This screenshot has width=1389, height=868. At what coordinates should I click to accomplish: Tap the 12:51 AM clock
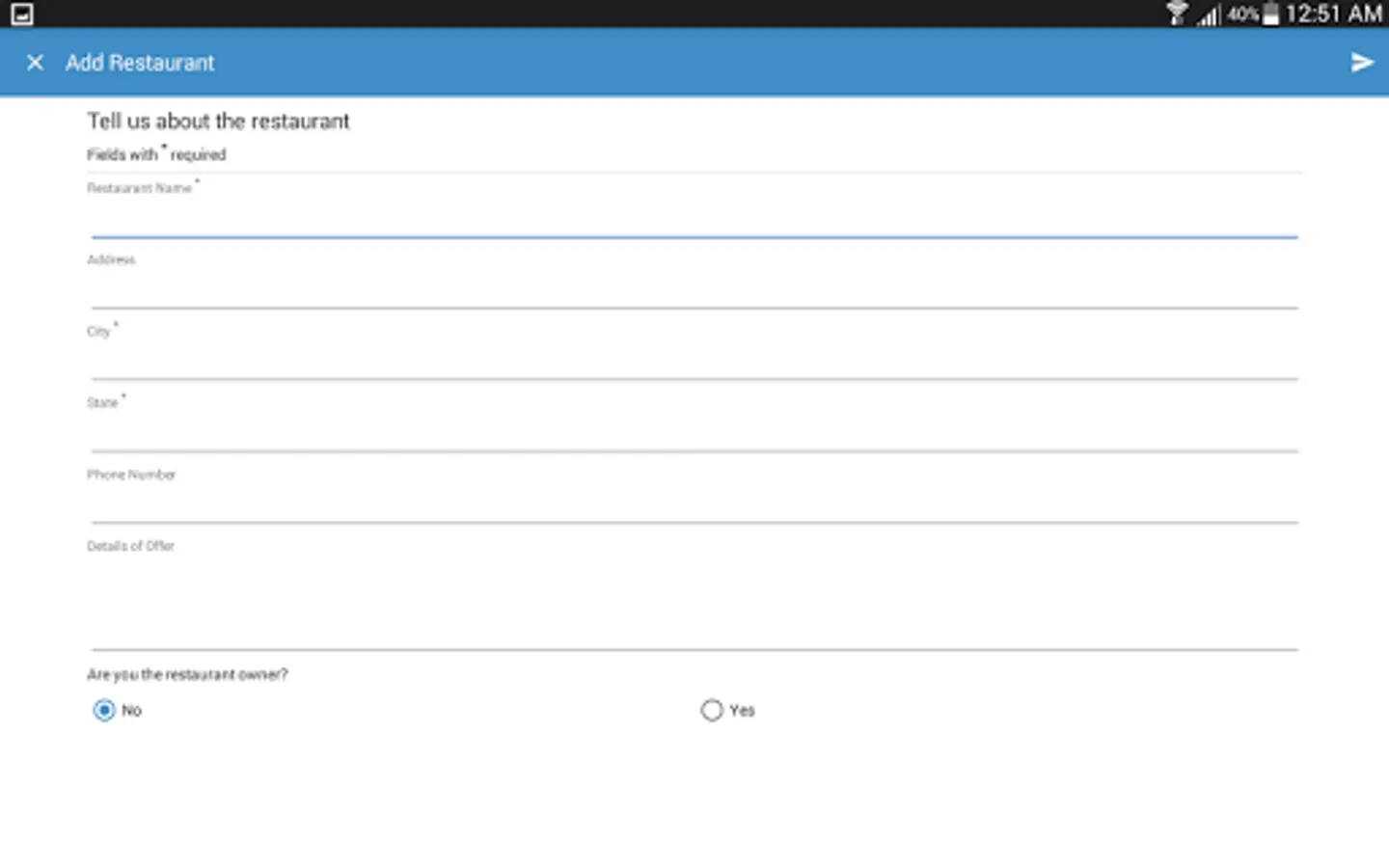(x=1334, y=14)
